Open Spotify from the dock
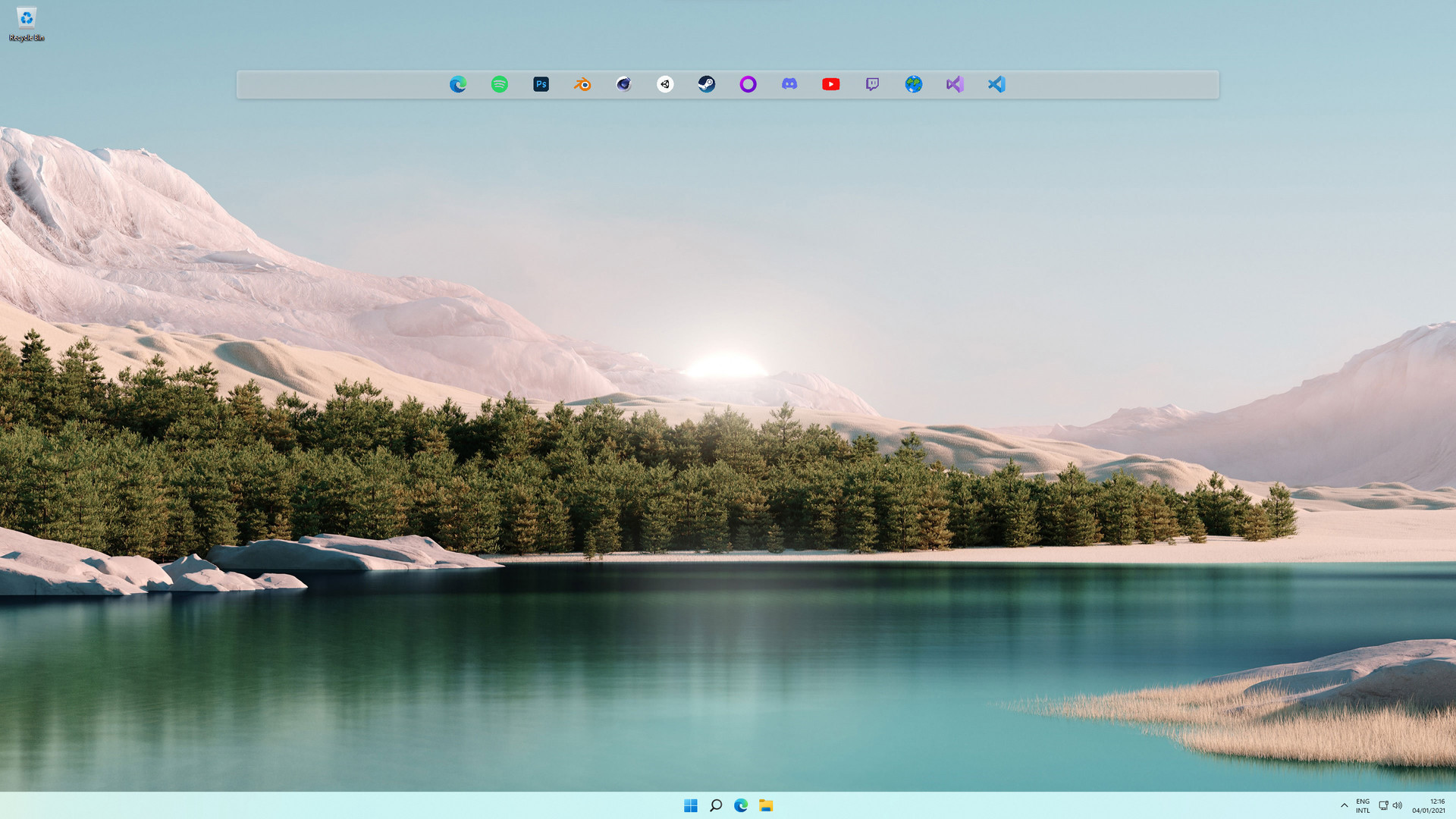Screen dimensions: 1456x819 click(x=499, y=84)
